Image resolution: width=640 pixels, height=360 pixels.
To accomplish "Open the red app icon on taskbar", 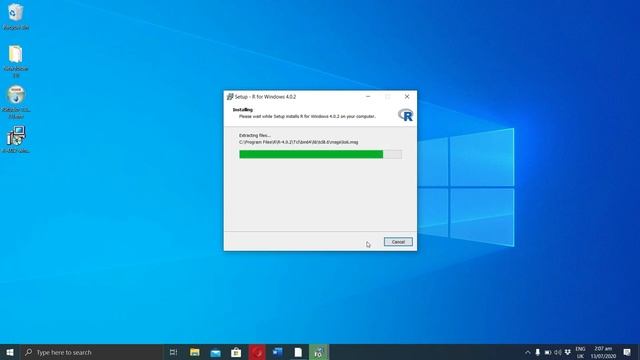I will pyautogui.click(x=257, y=352).
